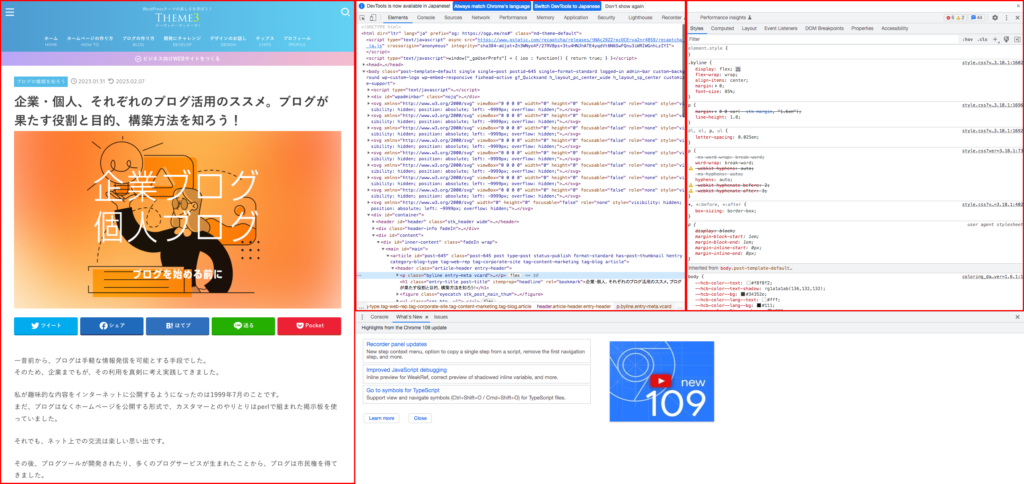
Task: Open Go to symbols for TypeScript link
Action: pos(402,390)
